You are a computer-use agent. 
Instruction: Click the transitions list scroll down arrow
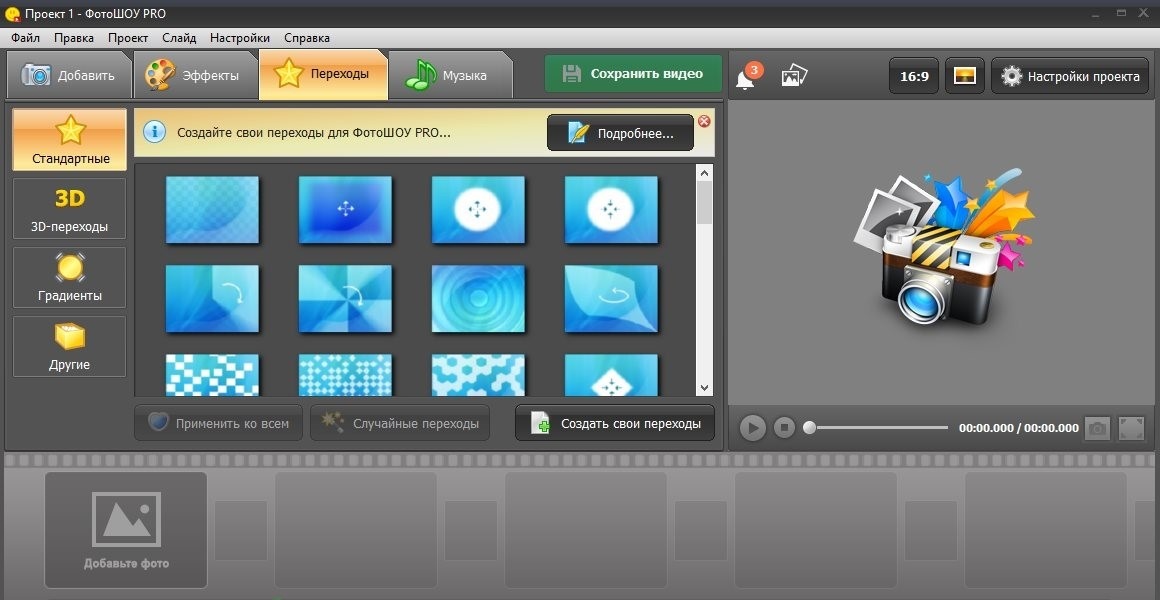tap(704, 388)
